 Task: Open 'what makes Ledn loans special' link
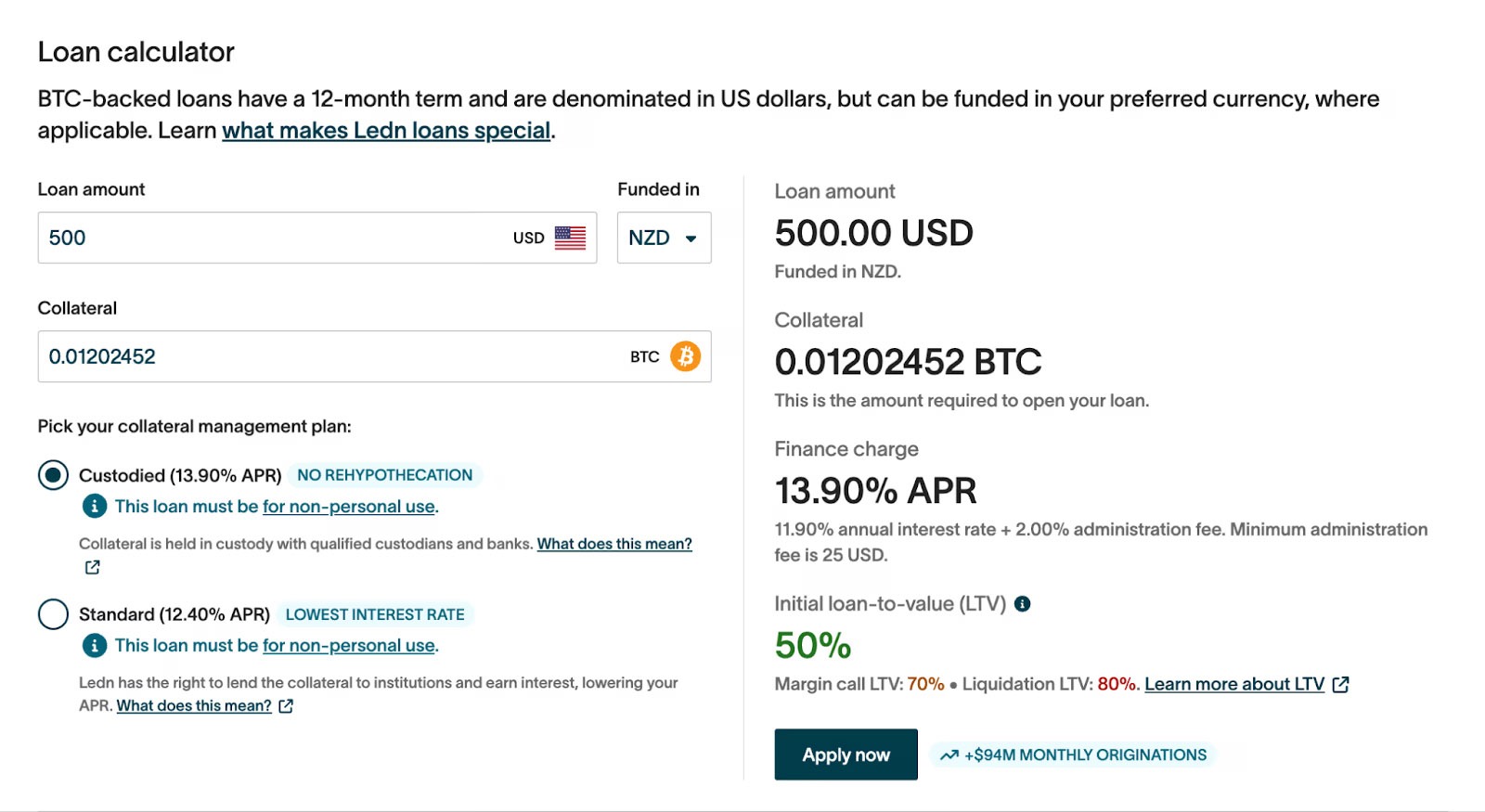coord(386,131)
